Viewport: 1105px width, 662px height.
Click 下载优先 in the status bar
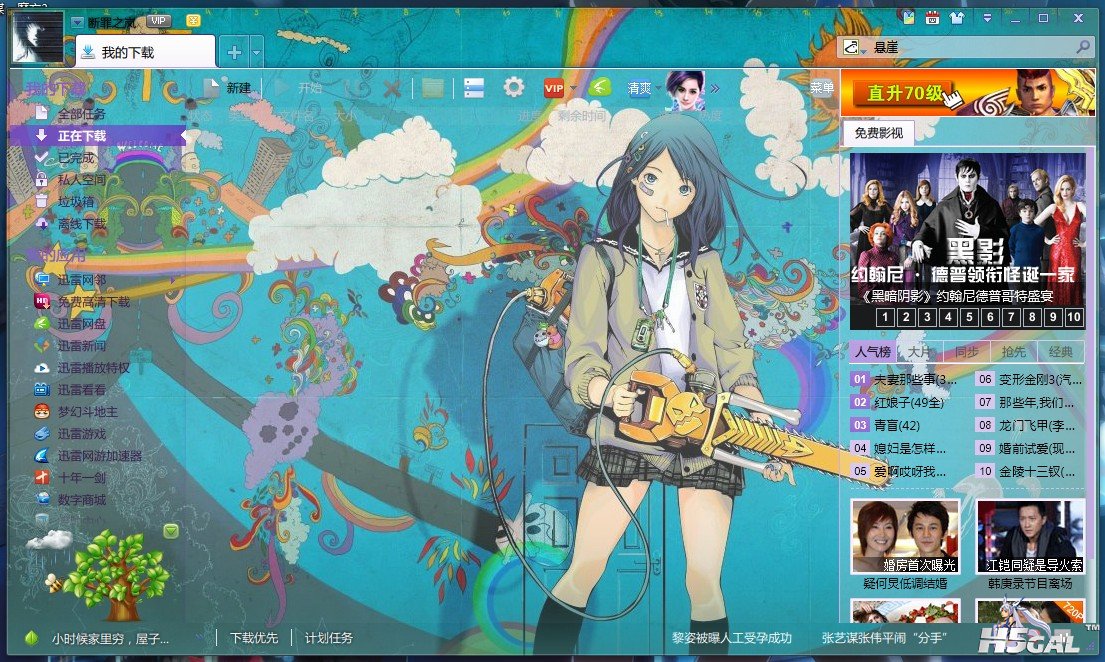click(254, 638)
